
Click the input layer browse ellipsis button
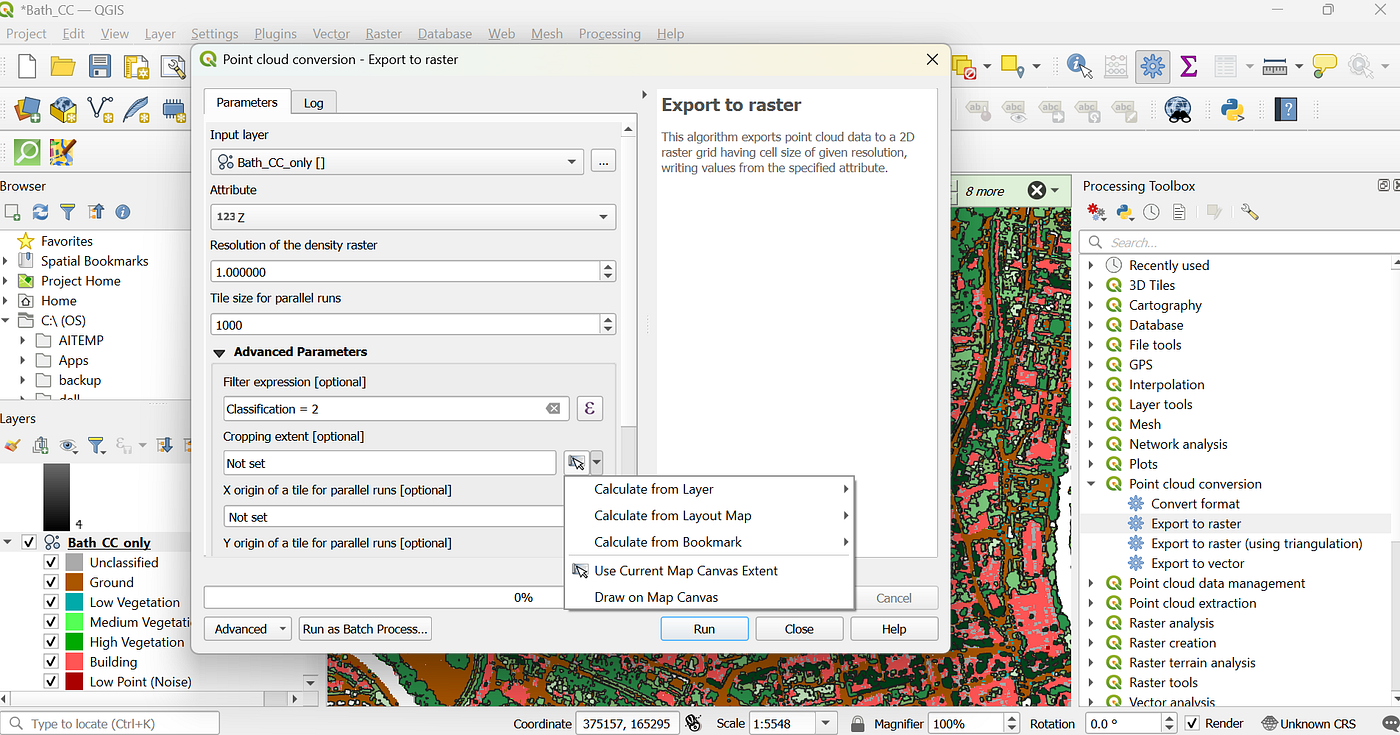pos(602,161)
